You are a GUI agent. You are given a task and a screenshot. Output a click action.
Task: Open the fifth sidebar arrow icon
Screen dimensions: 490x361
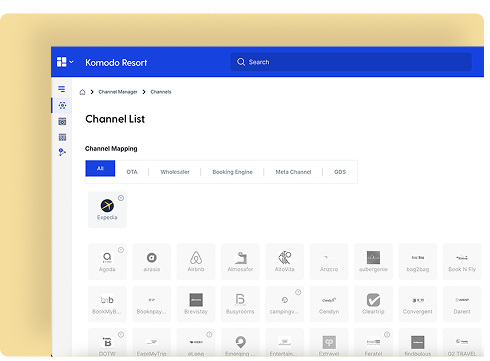coord(62,152)
